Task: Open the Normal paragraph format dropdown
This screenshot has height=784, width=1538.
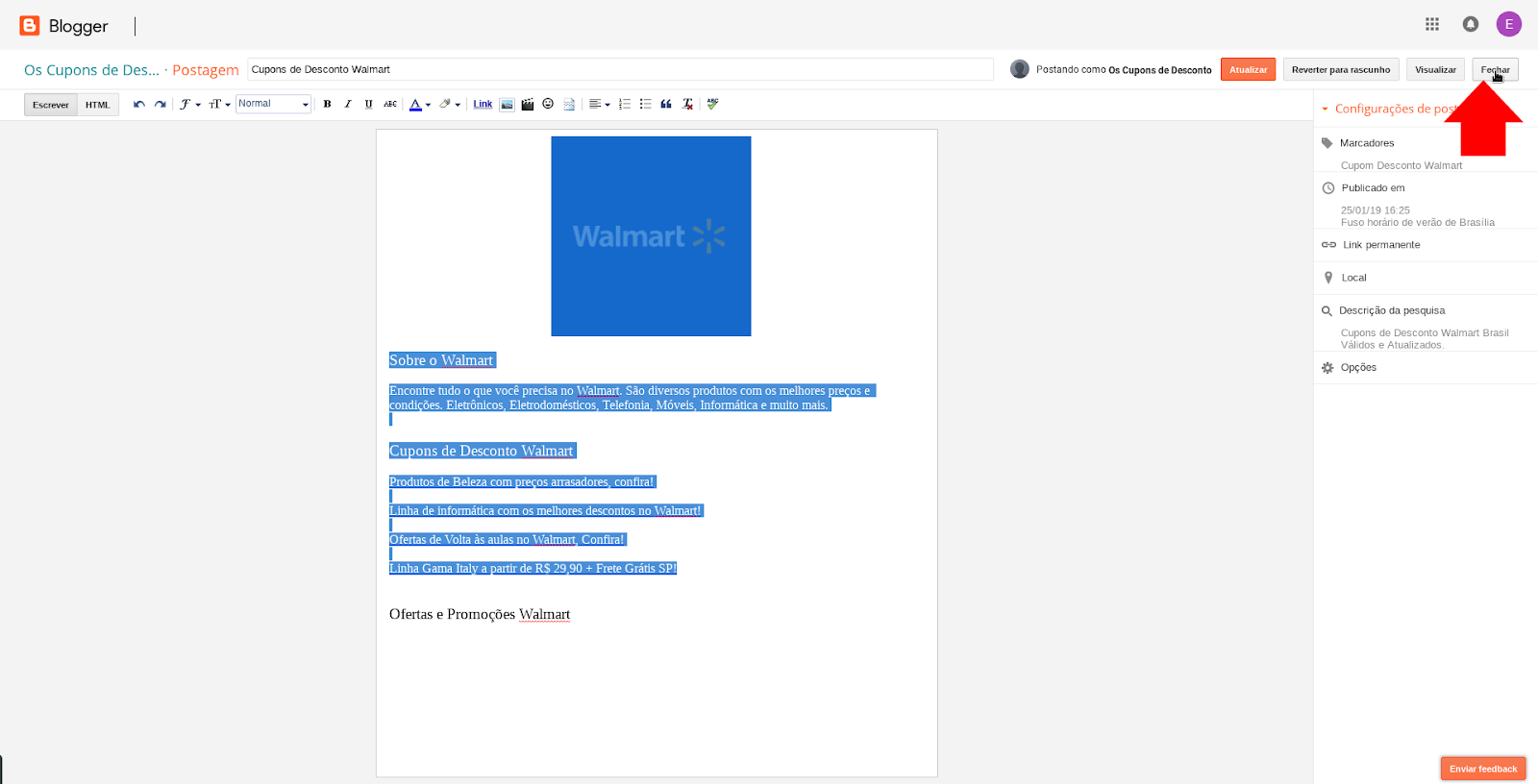Action: tap(273, 104)
